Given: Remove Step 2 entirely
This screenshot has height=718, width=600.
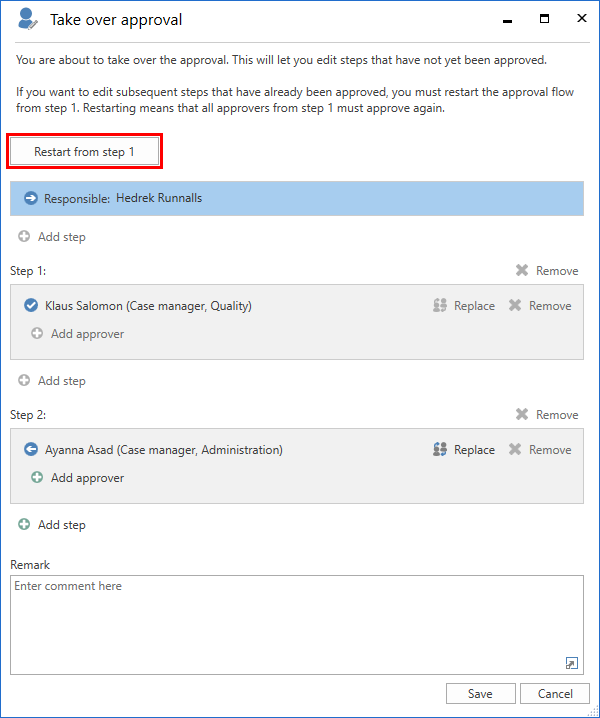Looking at the screenshot, I should pos(547,415).
